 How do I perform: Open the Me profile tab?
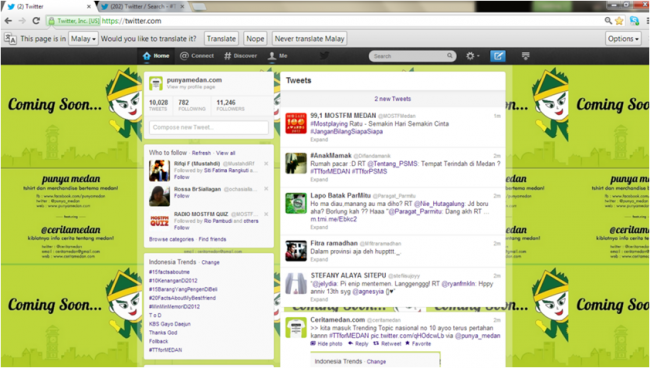(x=277, y=56)
